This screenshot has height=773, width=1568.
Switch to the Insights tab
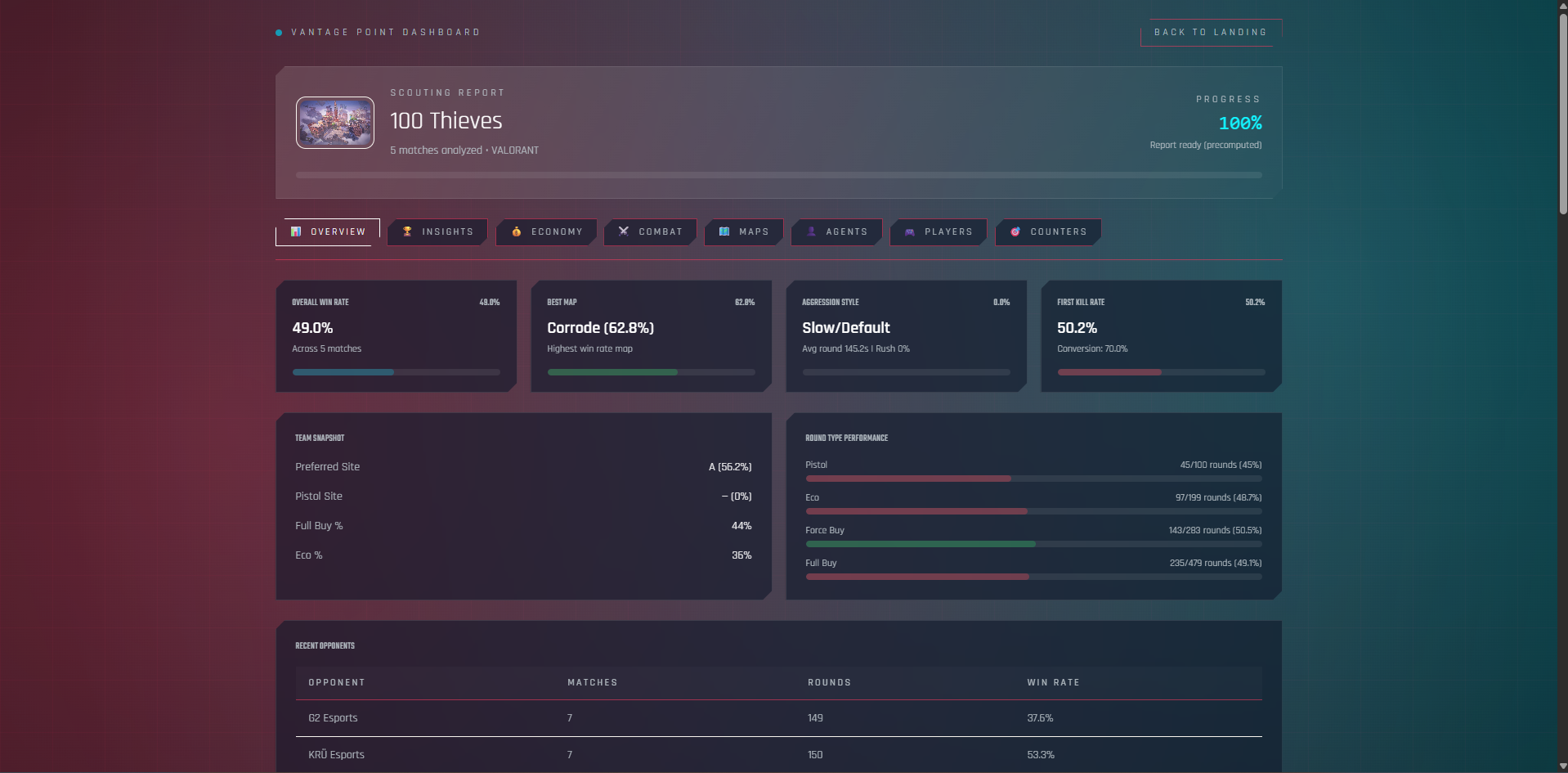pos(437,231)
